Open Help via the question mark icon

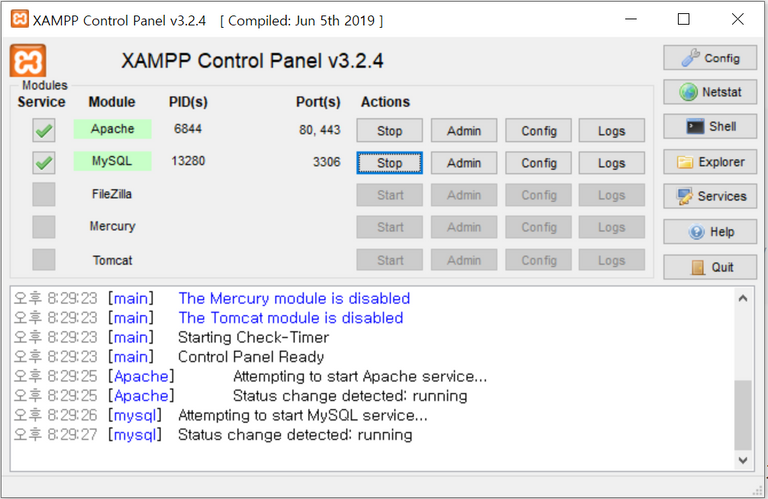coord(710,231)
